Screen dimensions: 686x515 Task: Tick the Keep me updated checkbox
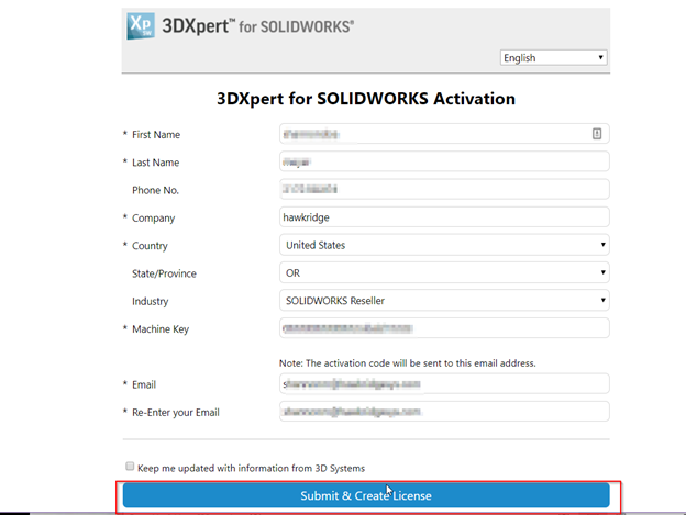(130, 466)
